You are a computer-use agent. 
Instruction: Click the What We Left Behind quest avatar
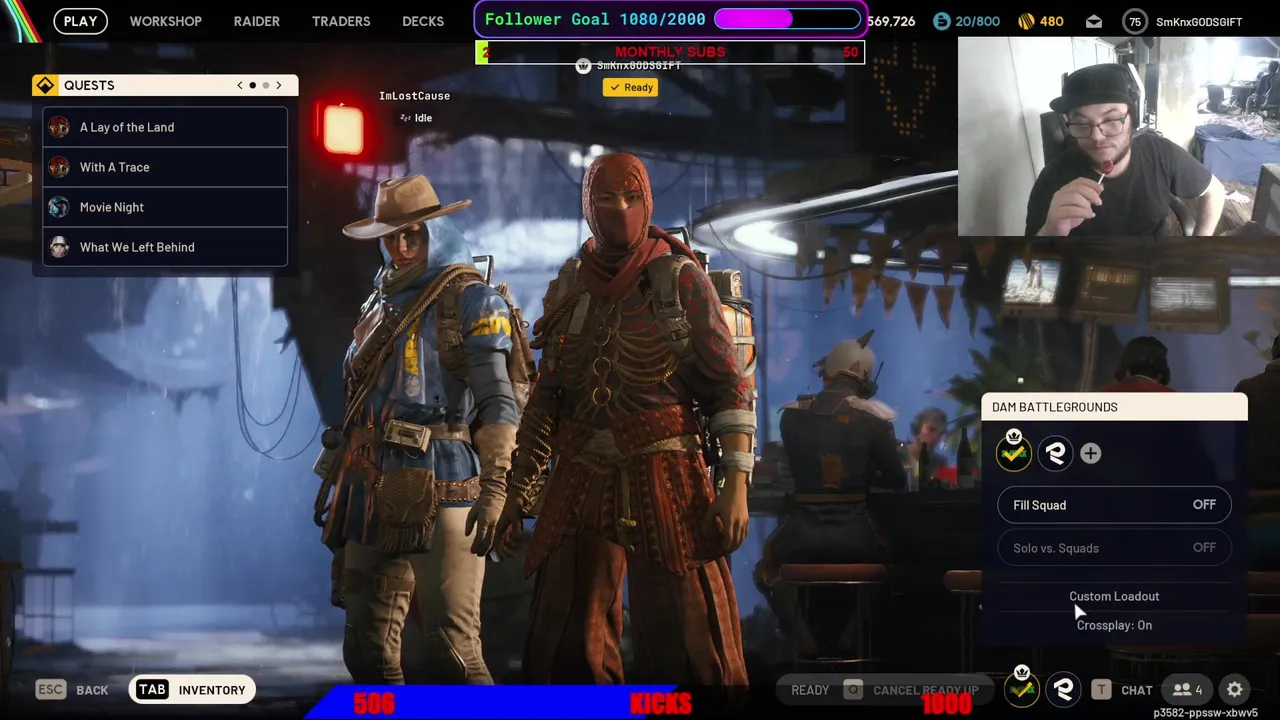point(59,247)
